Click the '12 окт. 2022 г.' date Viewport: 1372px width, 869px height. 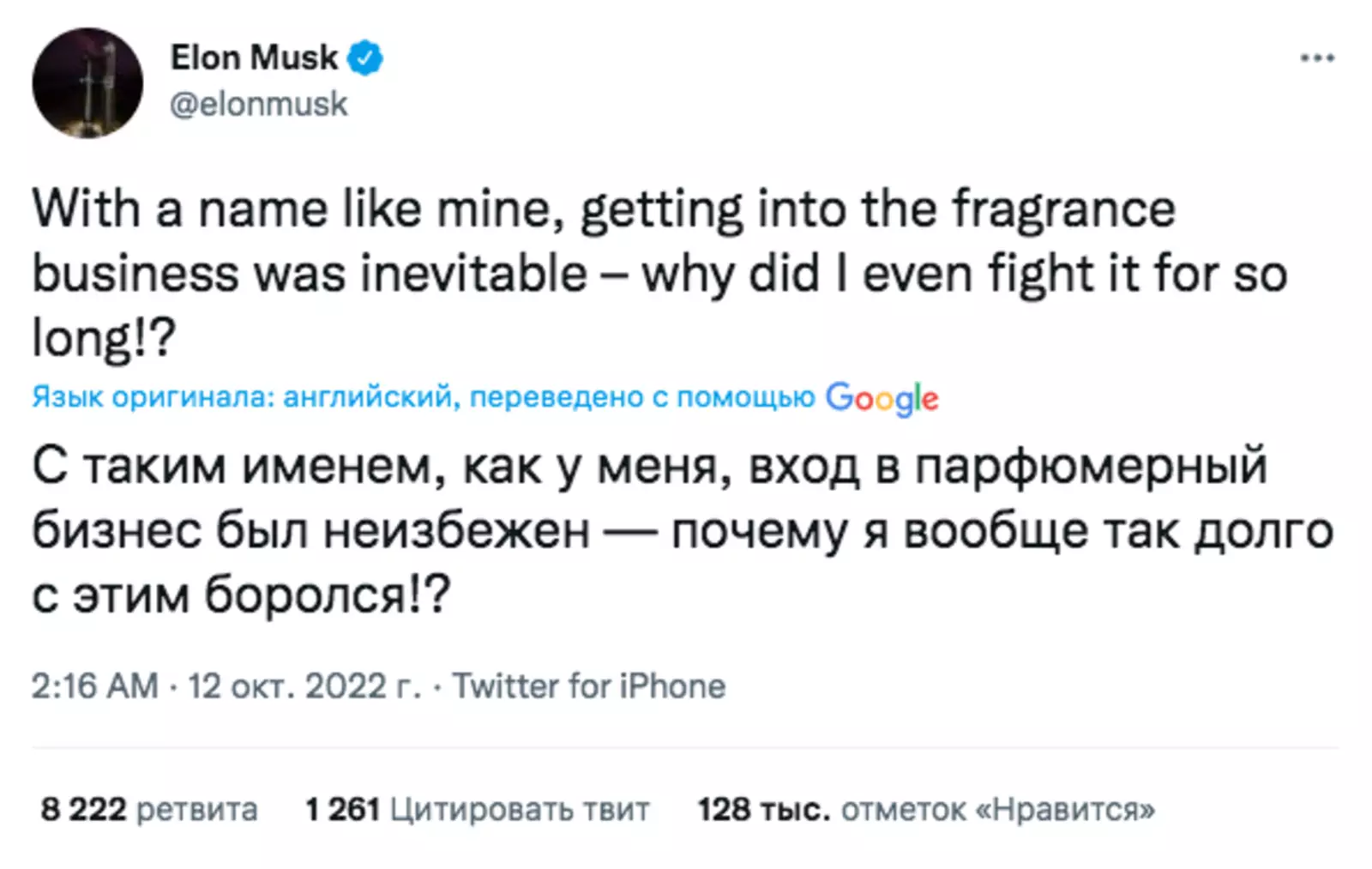point(304,686)
